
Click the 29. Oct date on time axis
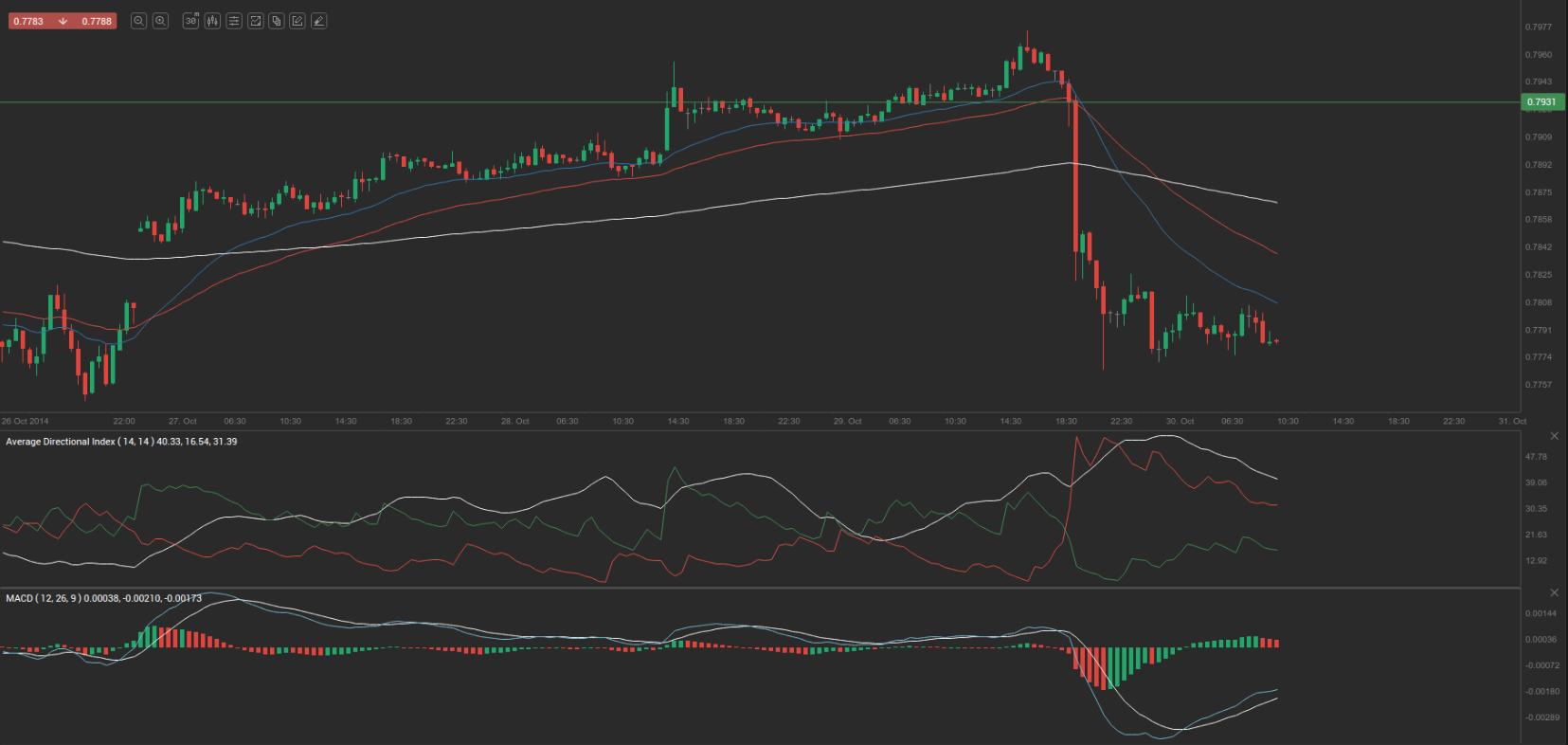(x=847, y=421)
